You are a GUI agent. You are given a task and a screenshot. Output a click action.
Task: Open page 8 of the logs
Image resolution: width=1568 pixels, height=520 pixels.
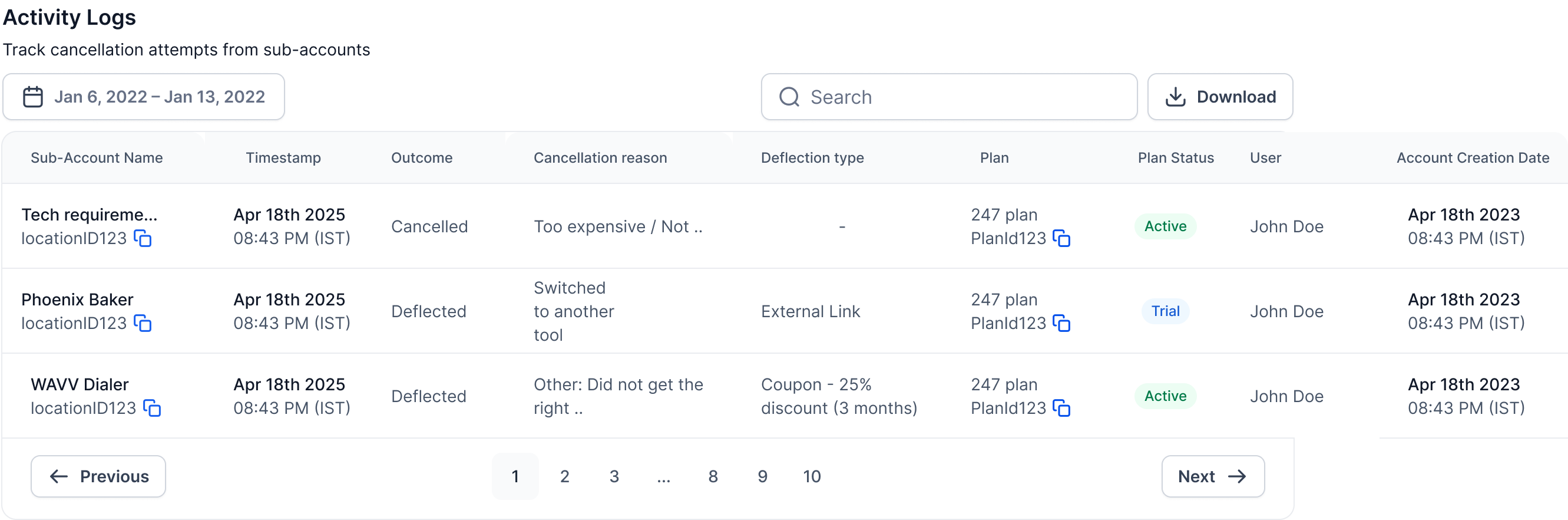[713, 476]
